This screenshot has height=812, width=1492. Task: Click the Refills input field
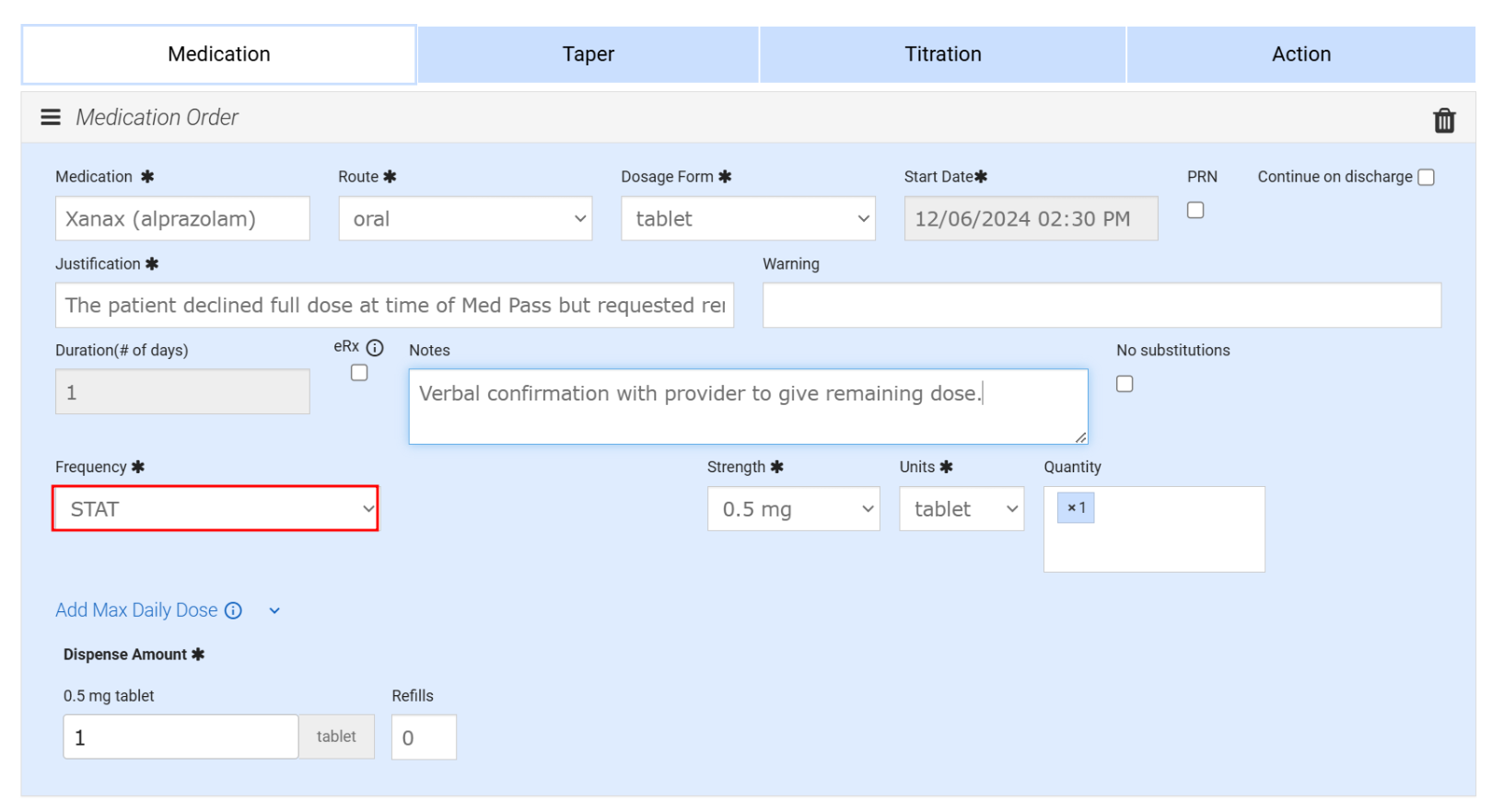[x=424, y=737]
